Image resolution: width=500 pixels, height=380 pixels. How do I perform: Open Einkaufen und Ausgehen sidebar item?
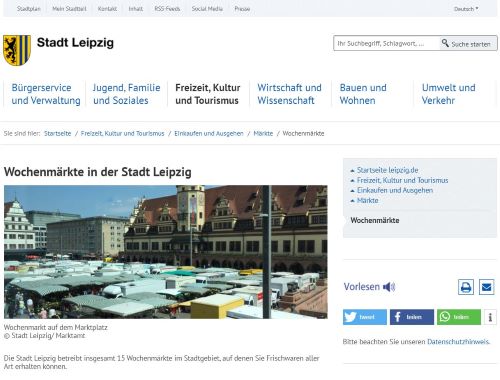395,190
